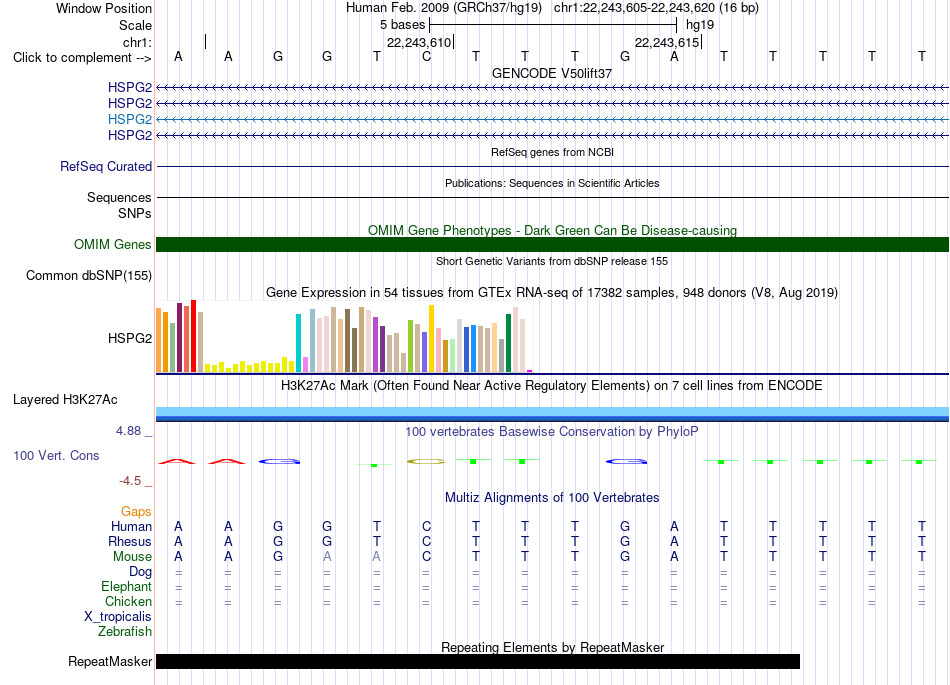
Task: Click the 100 Vert. Cons track label
Action: pyautogui.click(x=56, y=455)
